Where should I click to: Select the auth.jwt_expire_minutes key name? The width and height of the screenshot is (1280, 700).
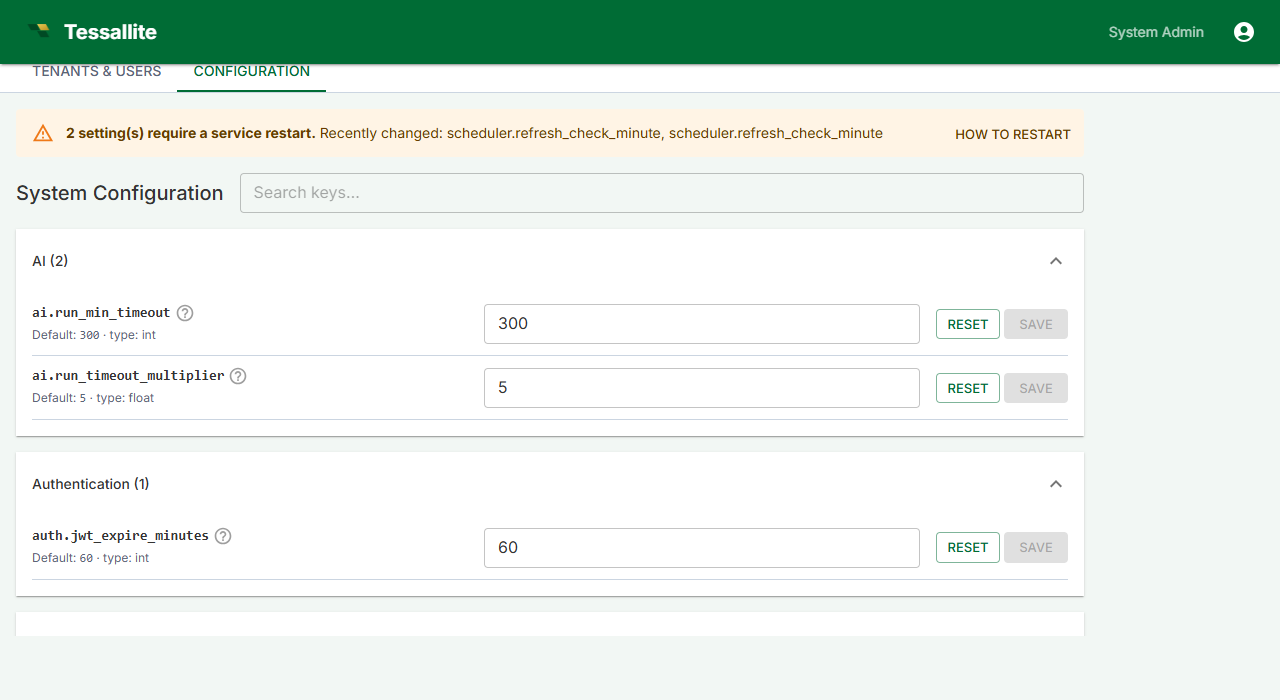coord(120,536)
